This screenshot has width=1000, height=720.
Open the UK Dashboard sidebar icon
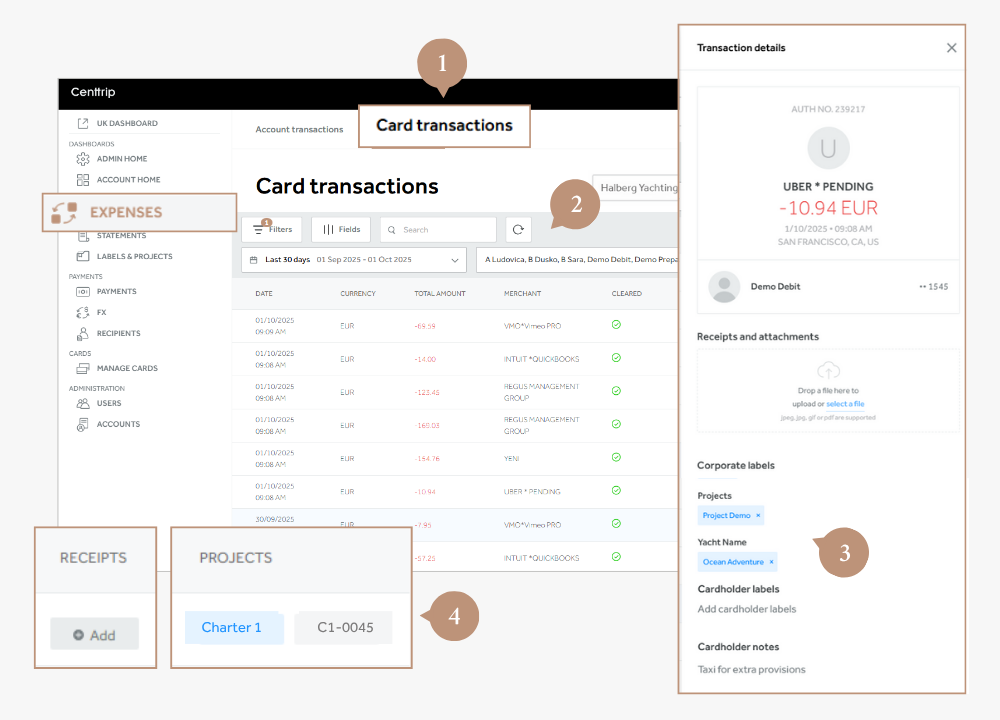point(82,124)
